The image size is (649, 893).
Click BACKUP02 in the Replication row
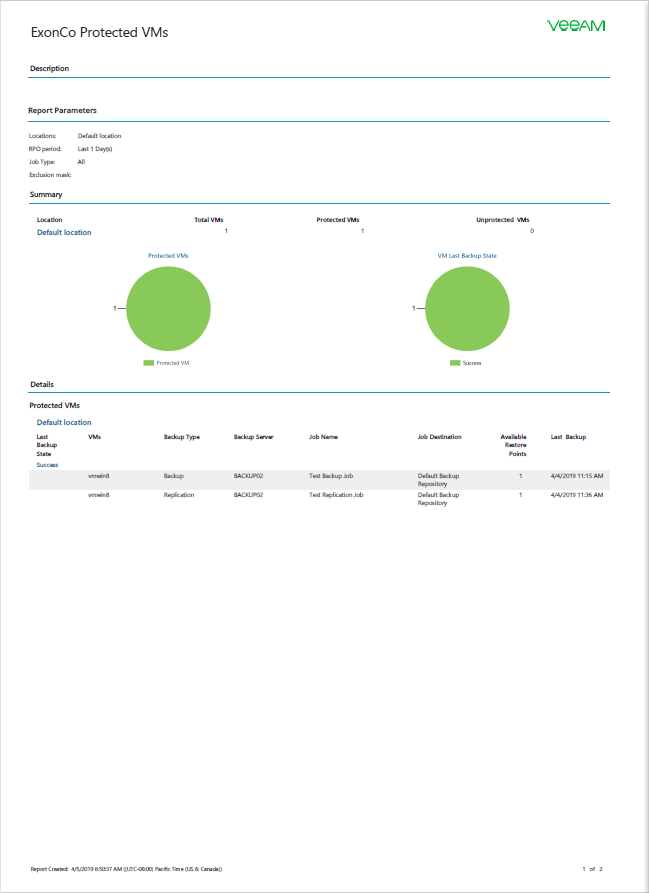[x=248, y=495]
